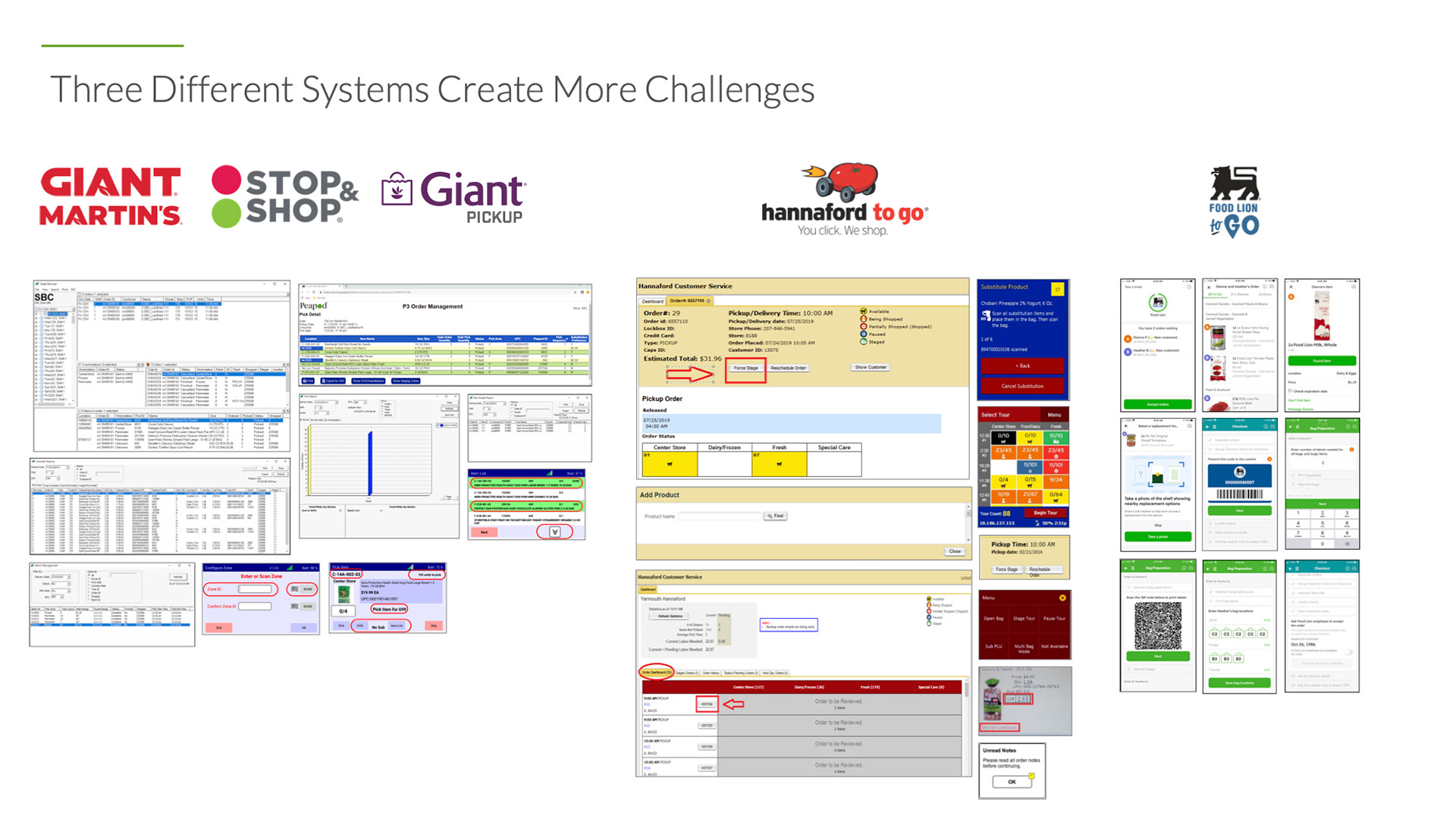Click the < Back button in Substitute Product
Viewport: 1456px width, 819px height.
tap(1022, 366)
